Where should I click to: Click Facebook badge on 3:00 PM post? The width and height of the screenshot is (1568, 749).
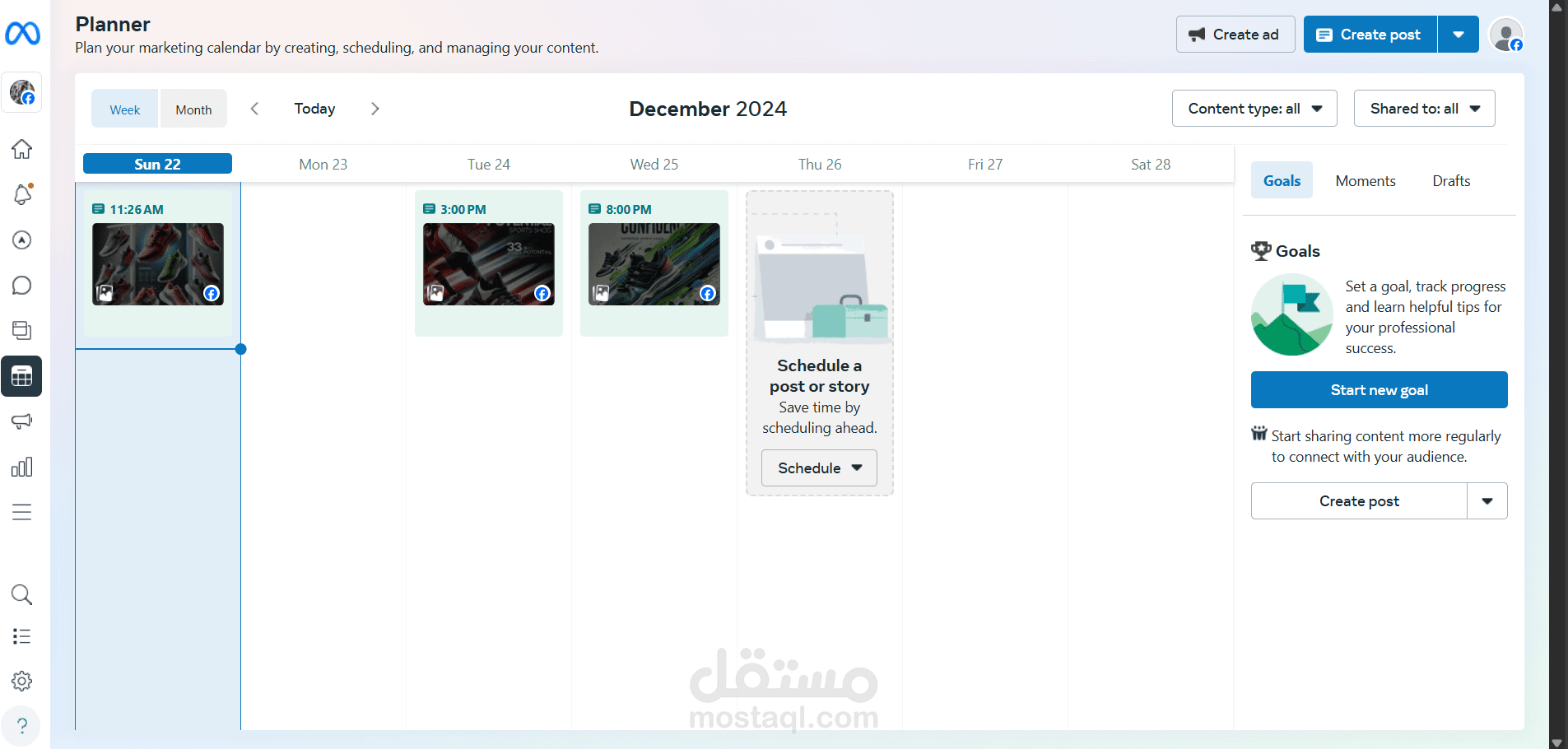click(x=542, y=294)
